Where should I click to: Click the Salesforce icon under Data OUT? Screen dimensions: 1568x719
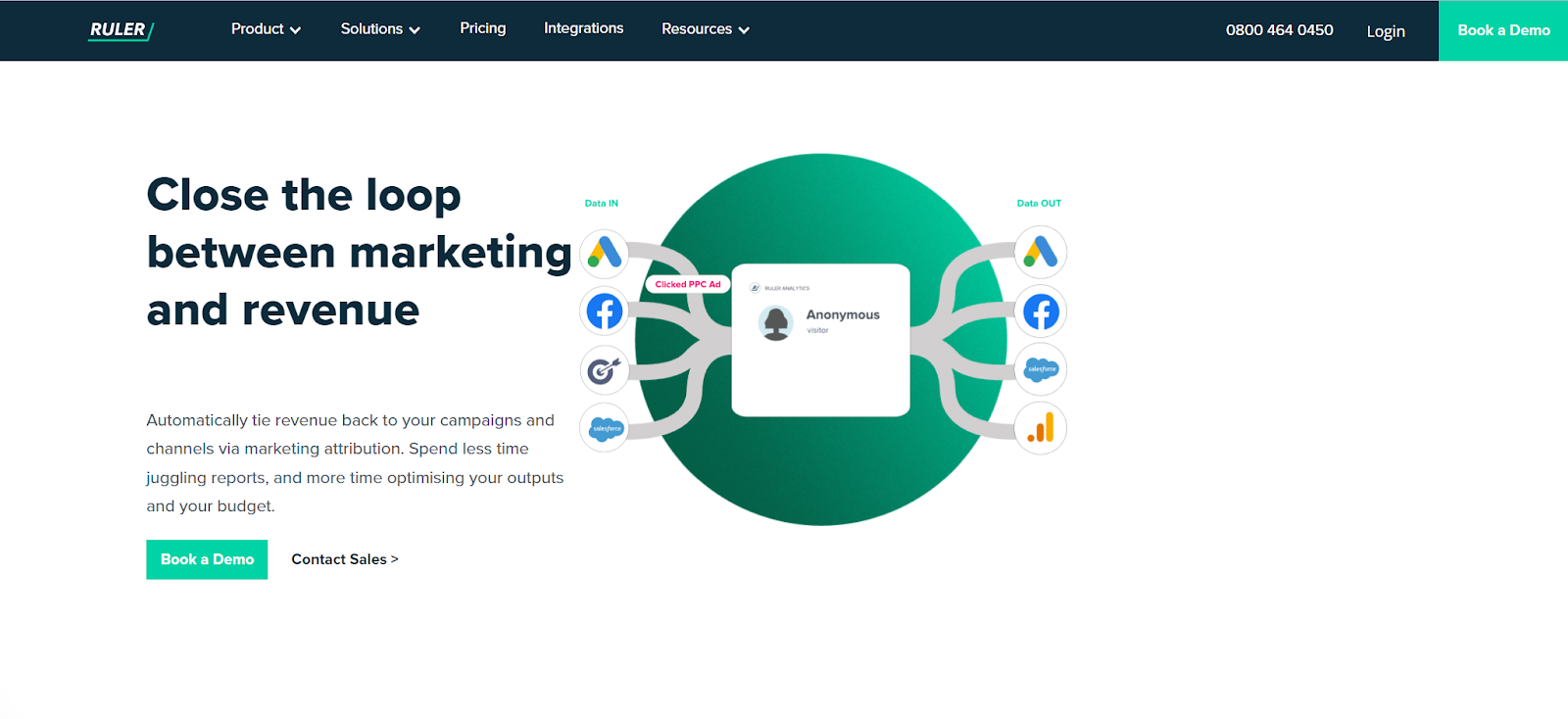coord(1040,369)
